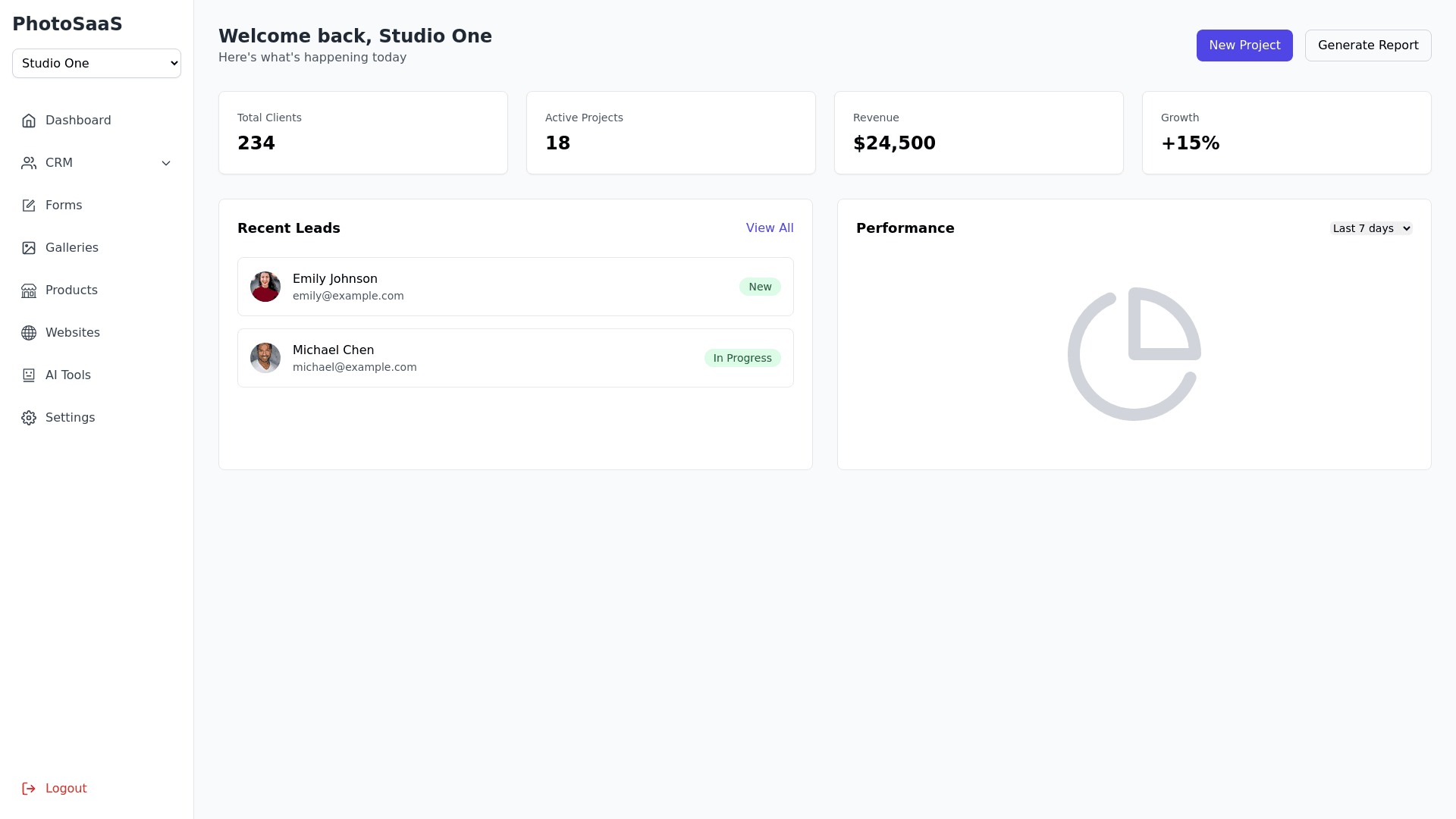Image resolution: width=1456 pixels, height=819 pixels.
Task: Click the Galleries image icon
Action: 29,248
